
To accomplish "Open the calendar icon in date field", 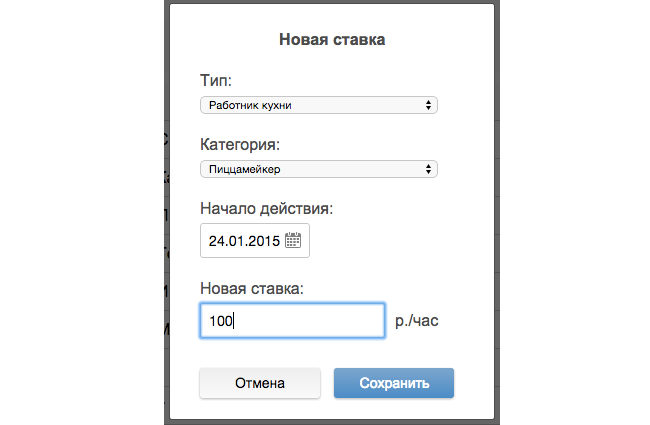I will tap(293, 240).
